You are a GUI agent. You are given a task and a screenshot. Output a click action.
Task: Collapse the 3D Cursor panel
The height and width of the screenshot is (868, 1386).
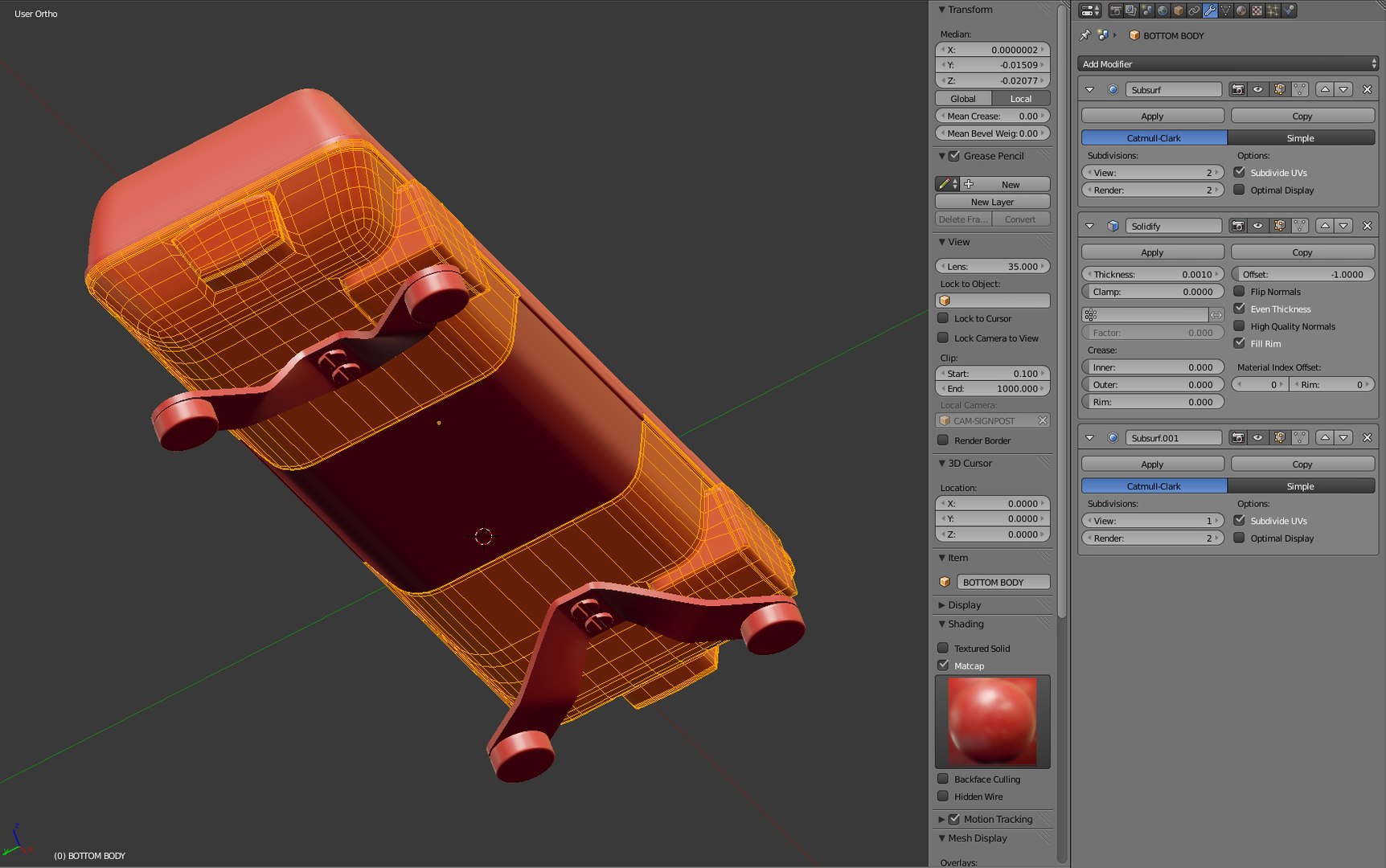click(x=942, y=463)
